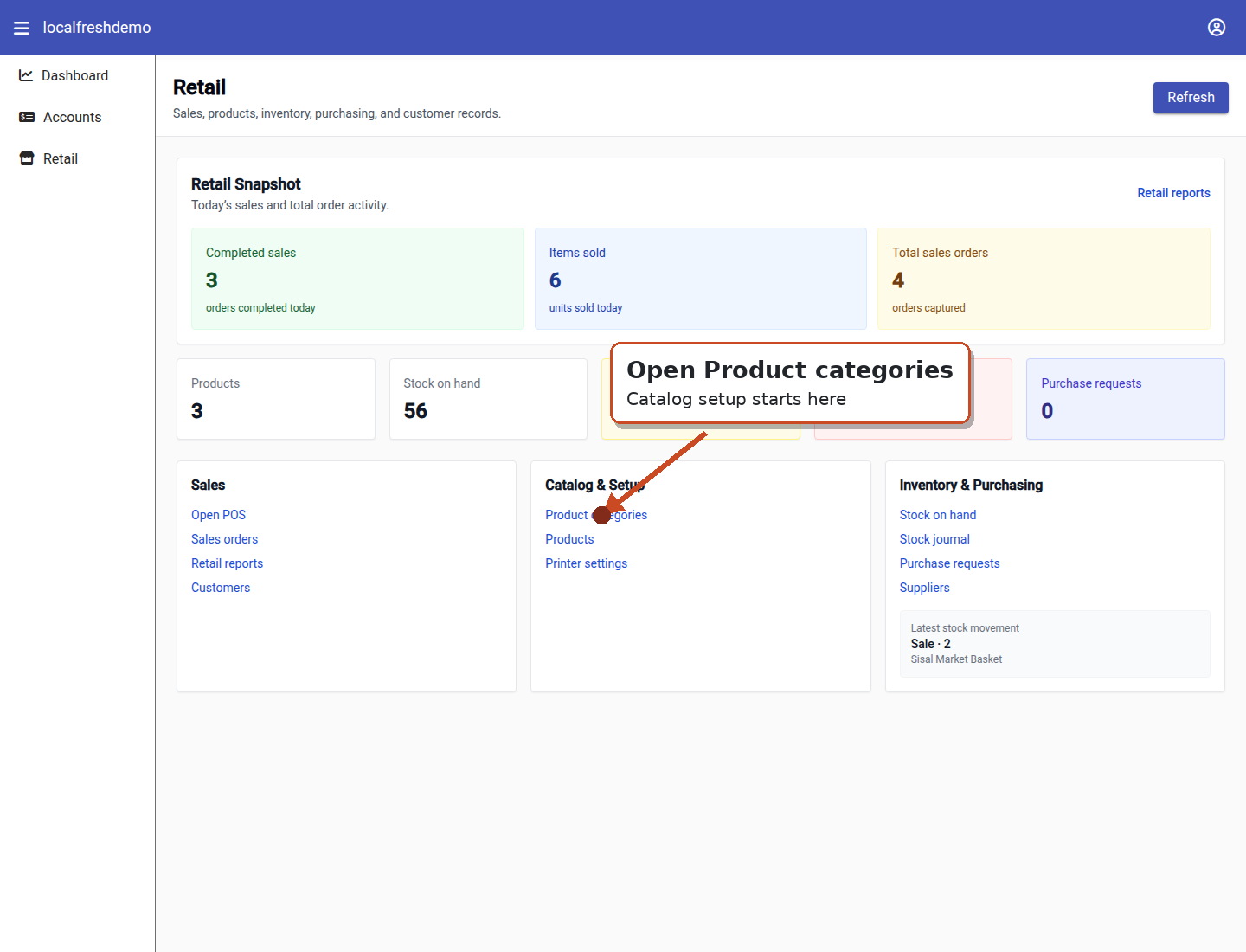Open the user account profile icon
This screenshot has width=1246, height=952.
click(x=1217, y=28)
